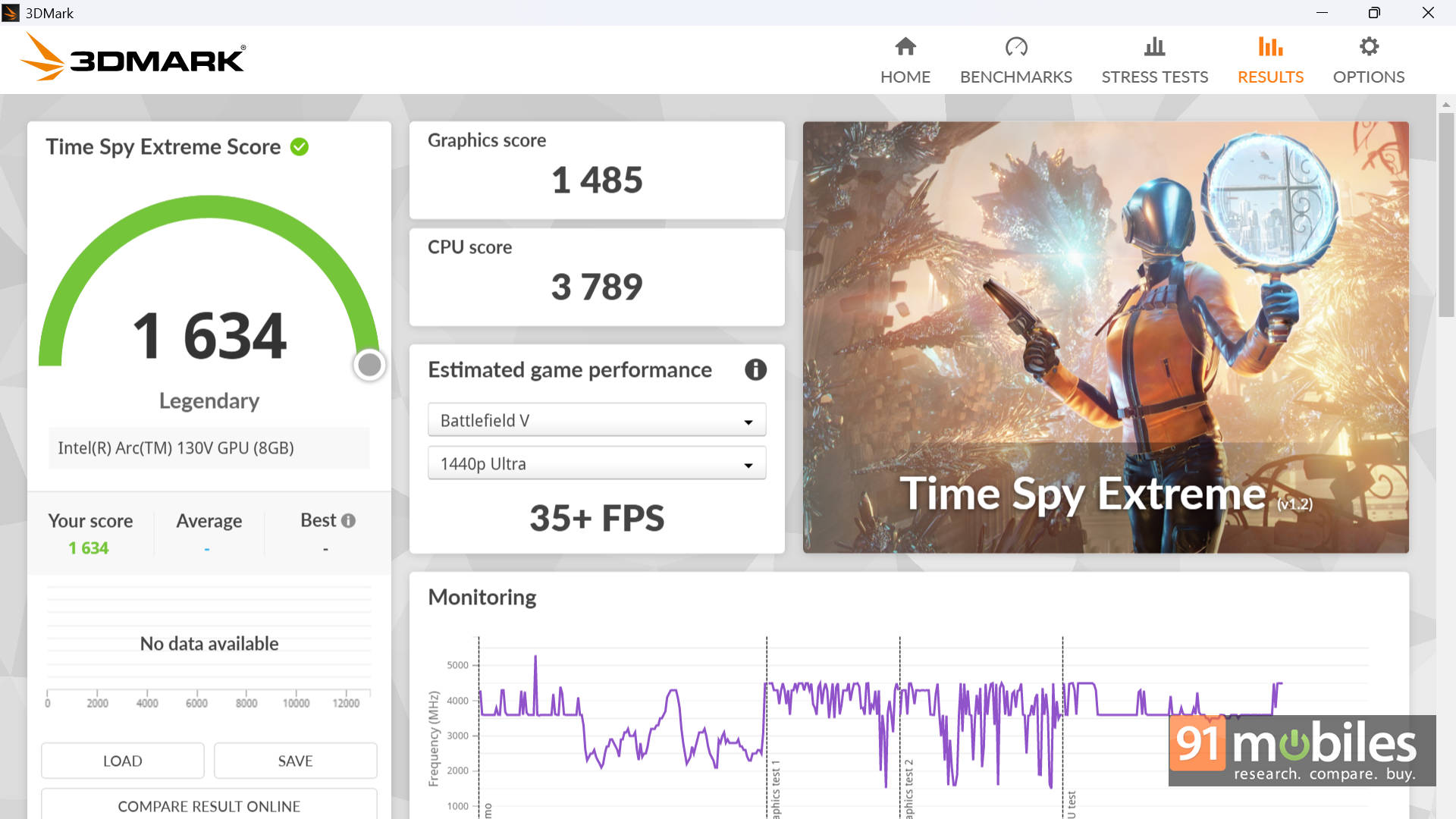Go to the STRESS TESTS tab
This screenshot has width=1456, height=819.
1154,77
